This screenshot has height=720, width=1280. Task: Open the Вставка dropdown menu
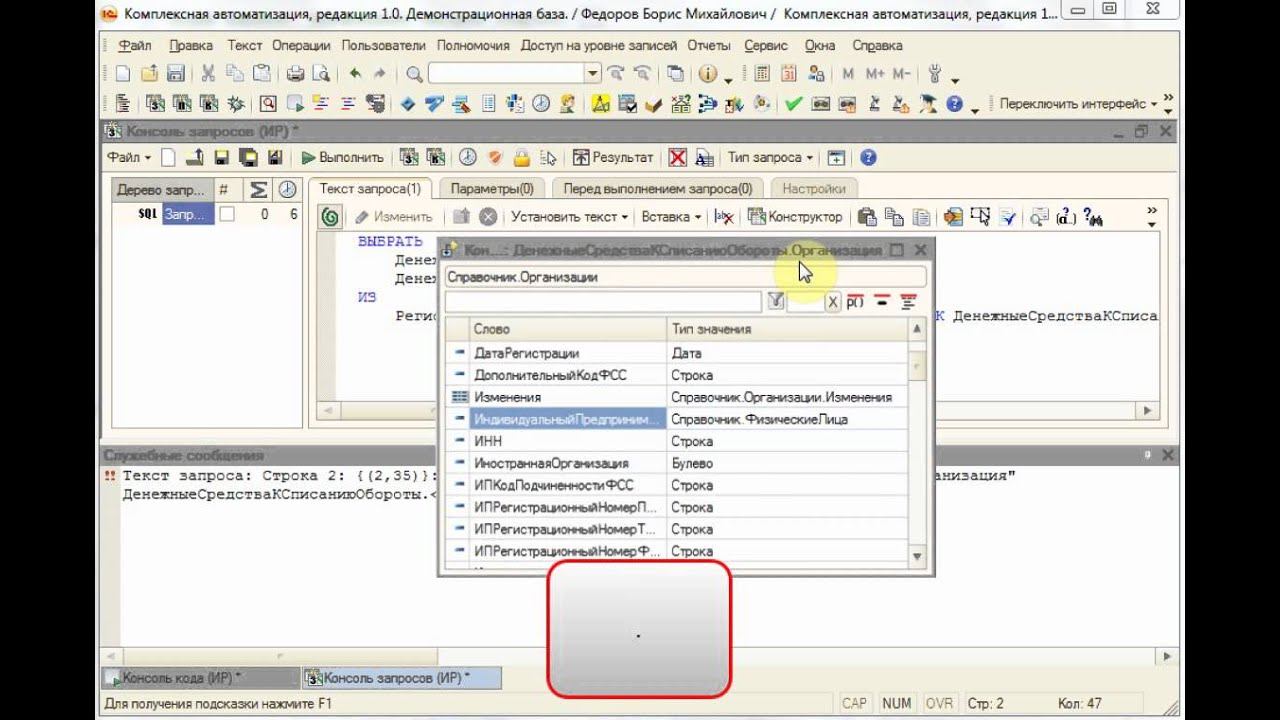(x=671, y=216)
